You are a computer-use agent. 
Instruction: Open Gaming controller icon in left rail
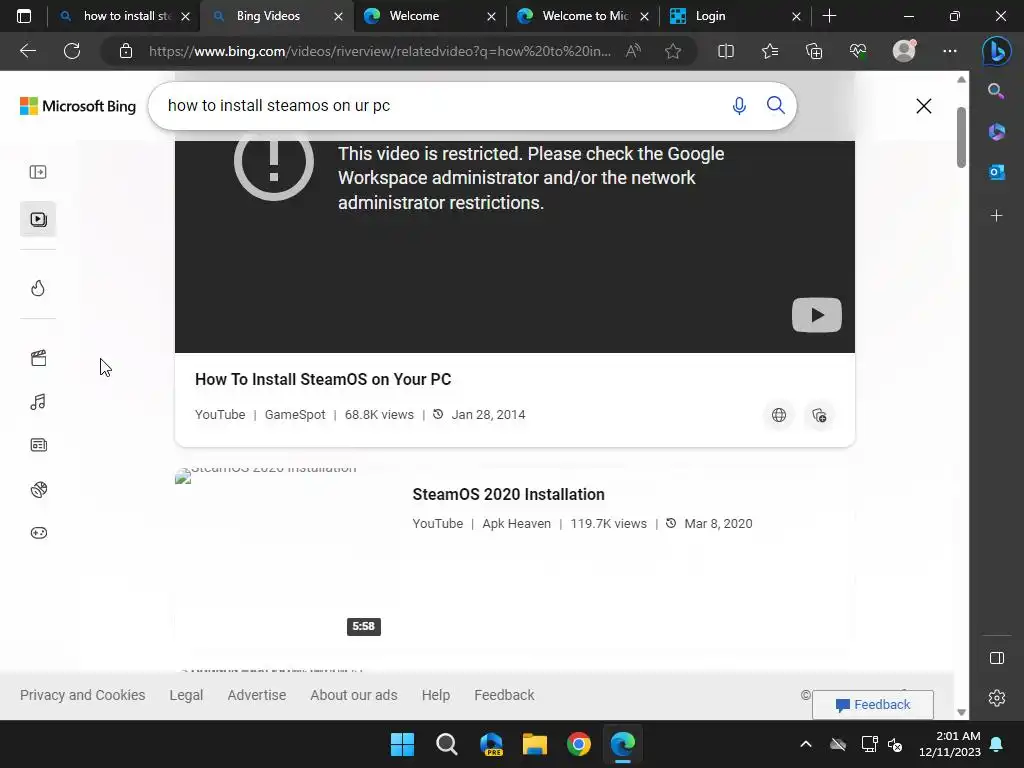[x=39, y=533]
